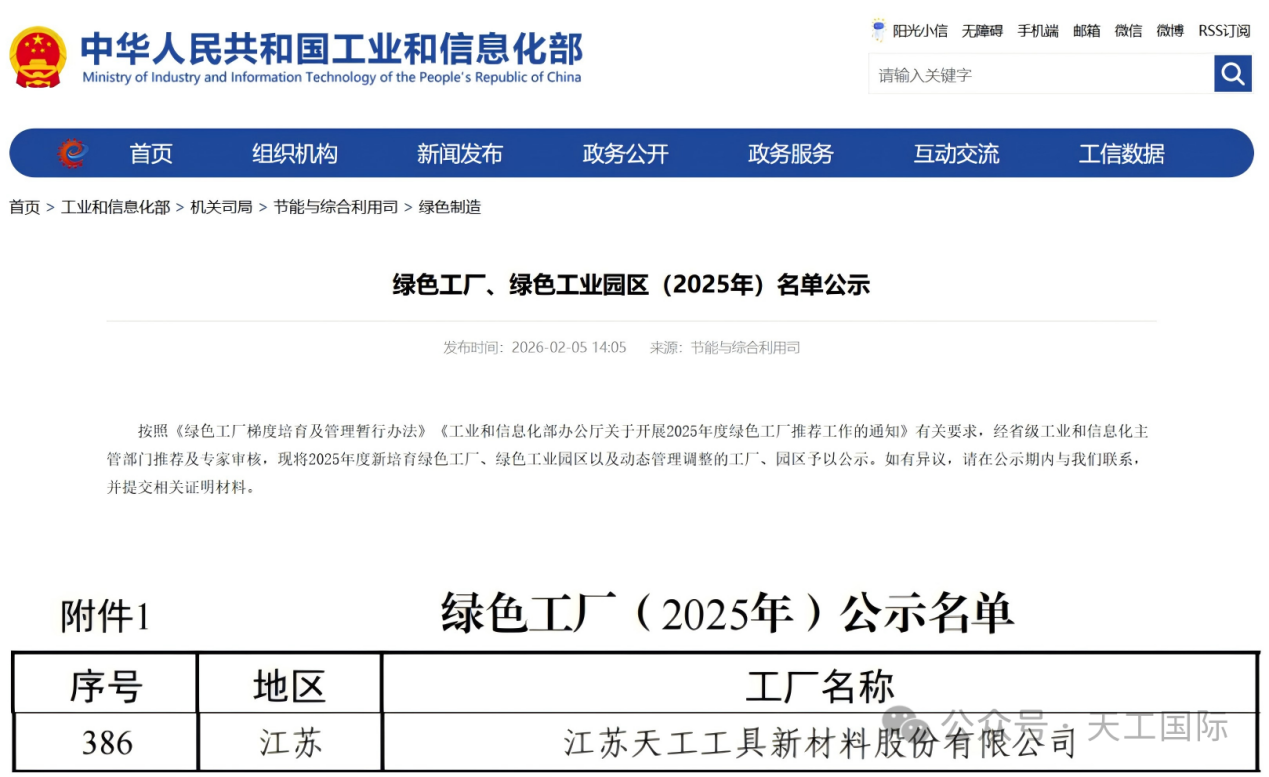The height and width of the screenshot is (777, 1269).
Task: Click the 无障碍 accessibility link
Action: (x=982, y=31)
